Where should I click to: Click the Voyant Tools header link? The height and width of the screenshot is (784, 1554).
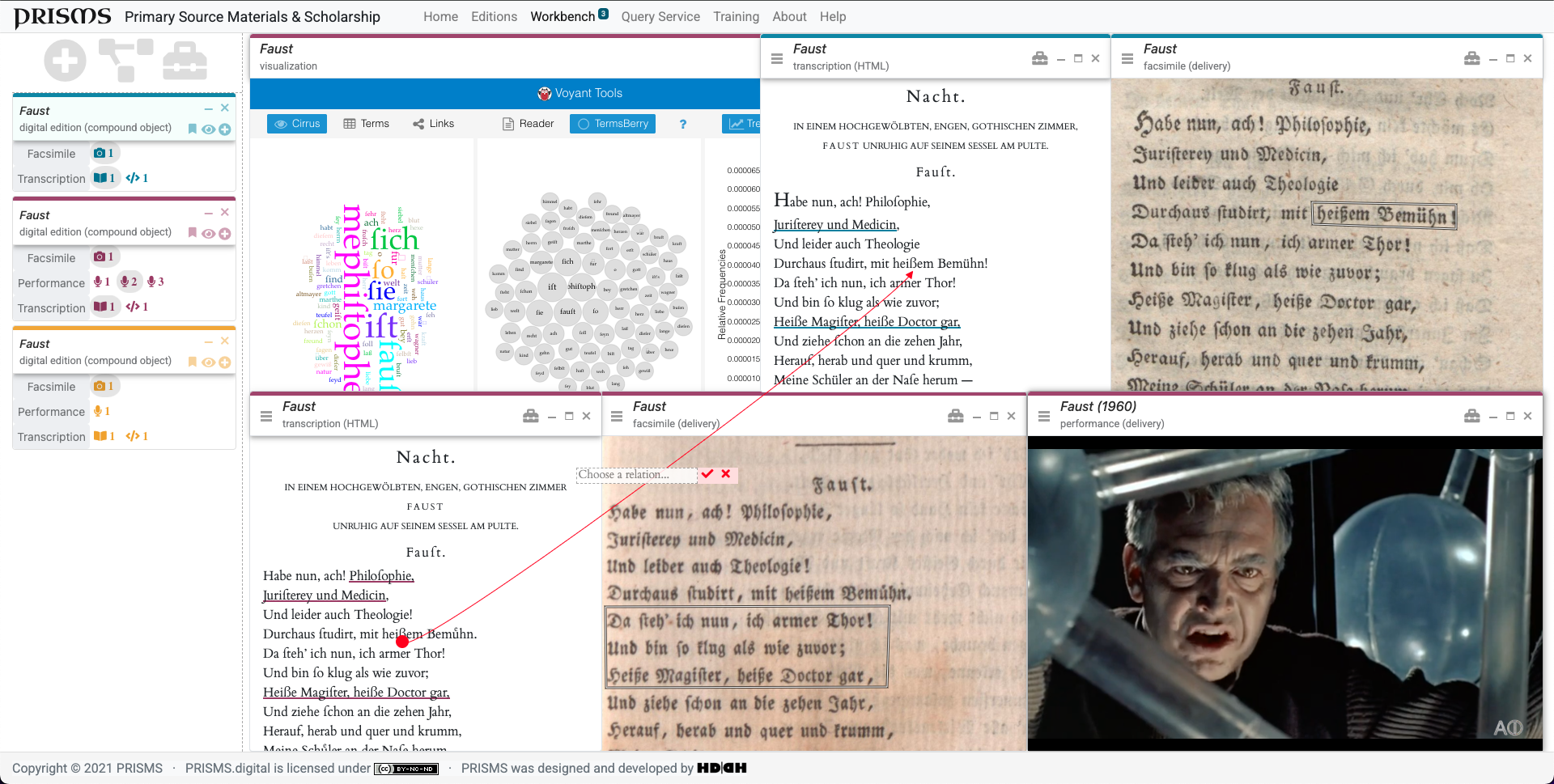click(x=580, y=93)
